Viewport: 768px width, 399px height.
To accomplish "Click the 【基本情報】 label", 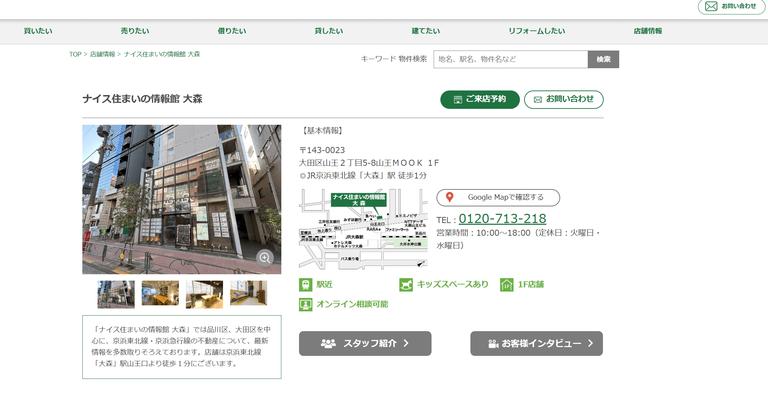I will (x=322, y=131).
